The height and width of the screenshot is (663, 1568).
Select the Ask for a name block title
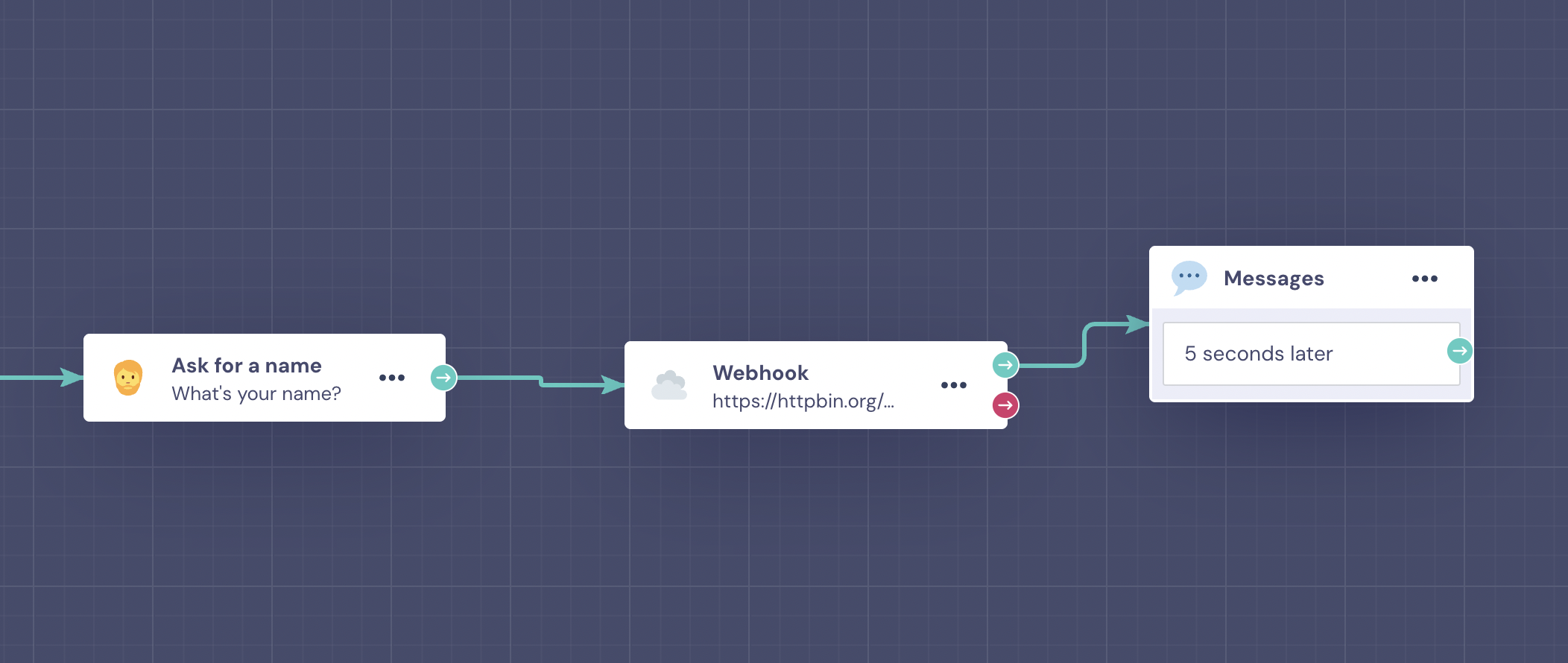(247, 366)
